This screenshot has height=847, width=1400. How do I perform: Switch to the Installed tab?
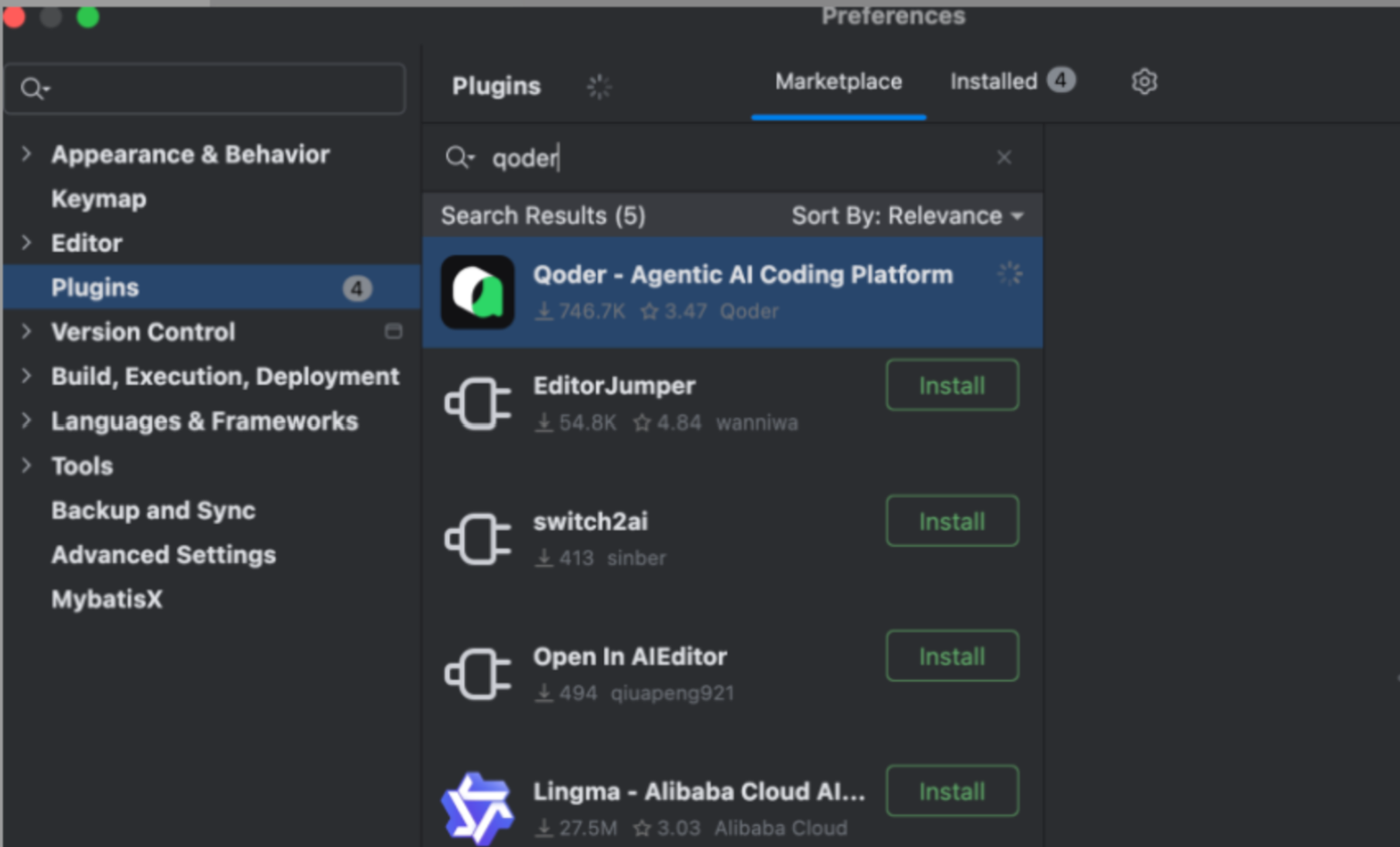(x=1012, y=81)
